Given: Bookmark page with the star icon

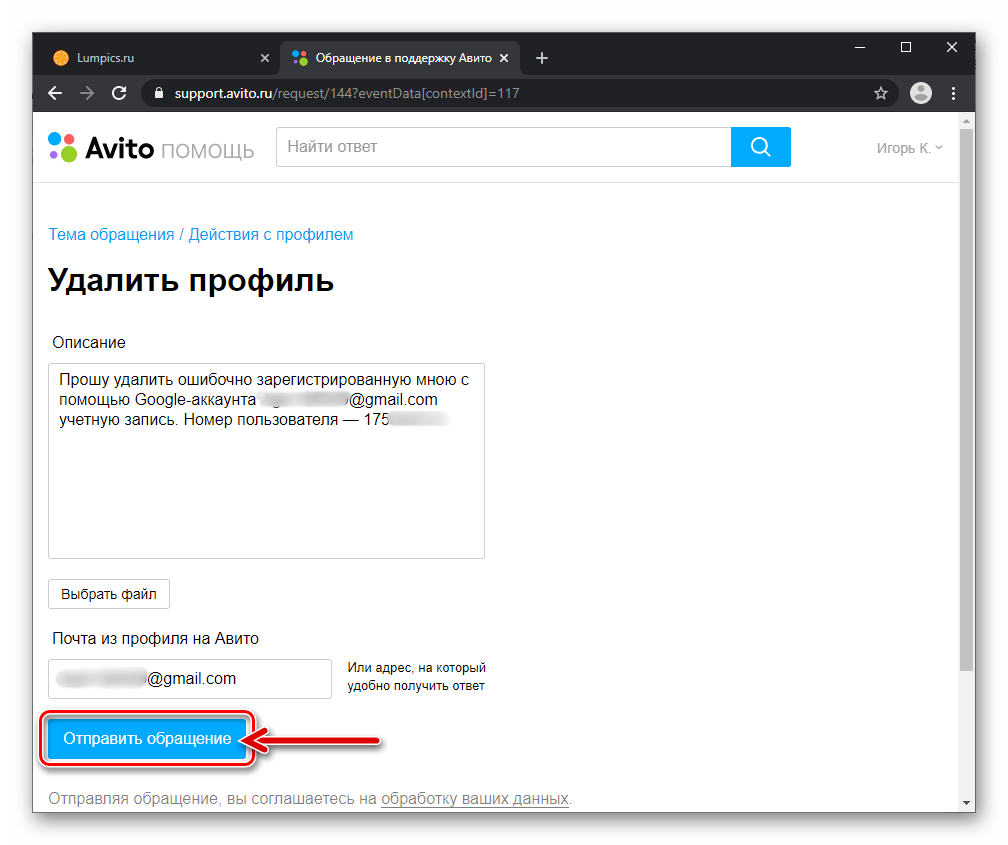Looking at the screenshot, I should point(881,93).
